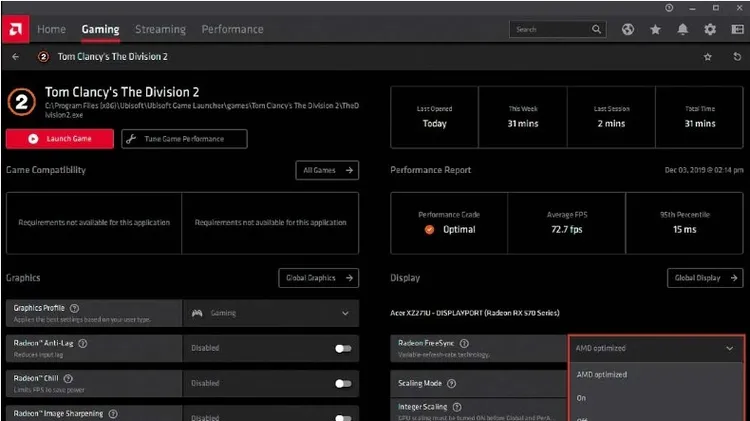Open Scaling Mode help icon
This screenshot has width=750, height=421.
pyautogui.click(x=452, y=383)
